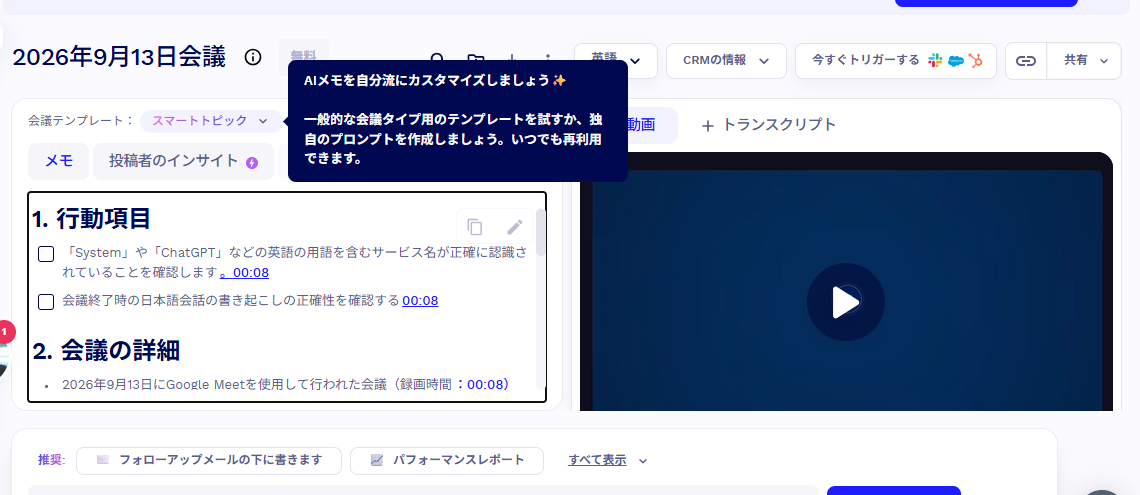Click the follow-up email suggestion icon
The image size is (1140, 495).
[103, 459]
